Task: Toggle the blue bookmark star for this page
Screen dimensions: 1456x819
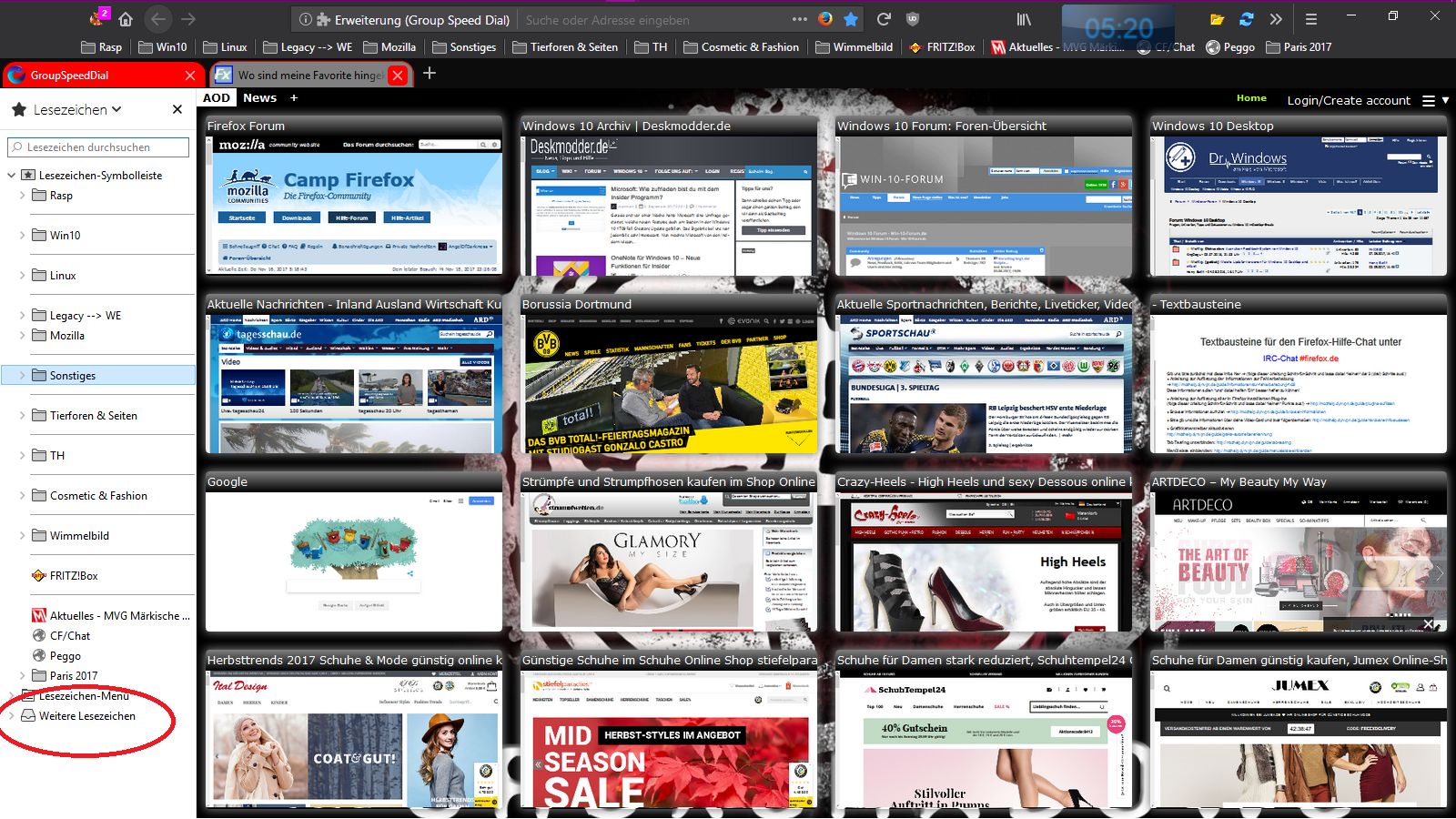Action: coord(851,19)
